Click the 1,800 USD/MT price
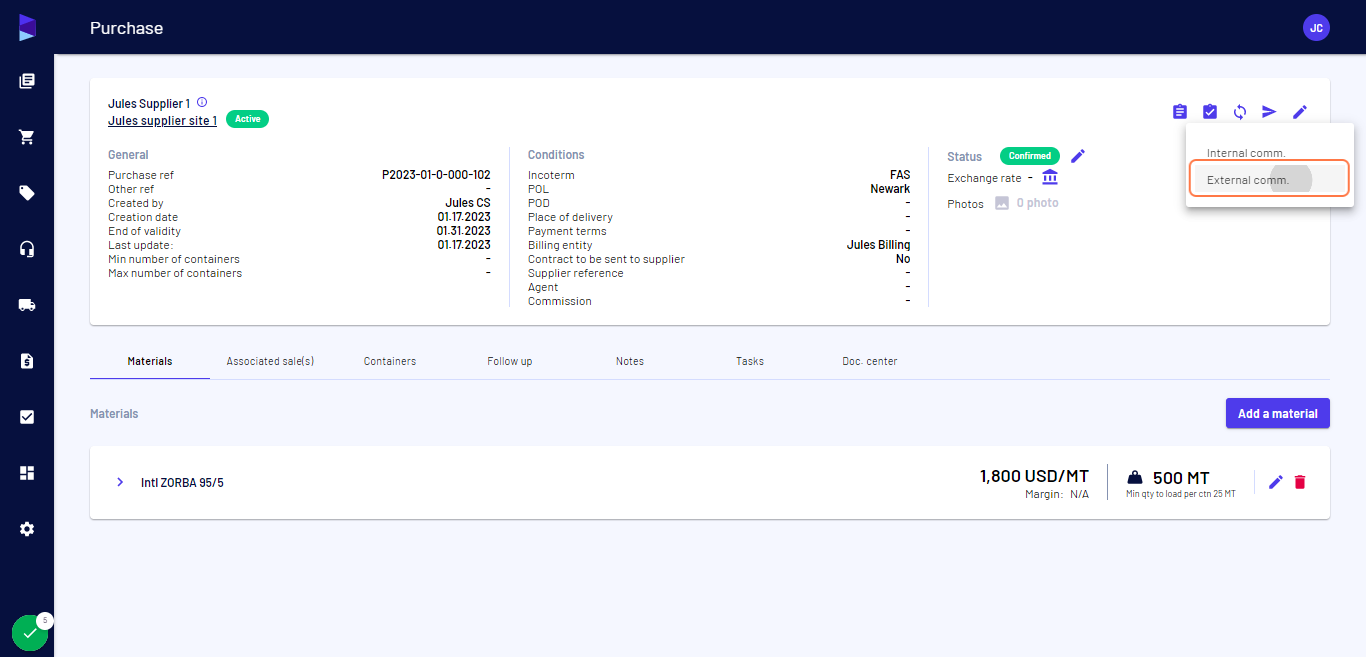 (x=1034, y=476)
